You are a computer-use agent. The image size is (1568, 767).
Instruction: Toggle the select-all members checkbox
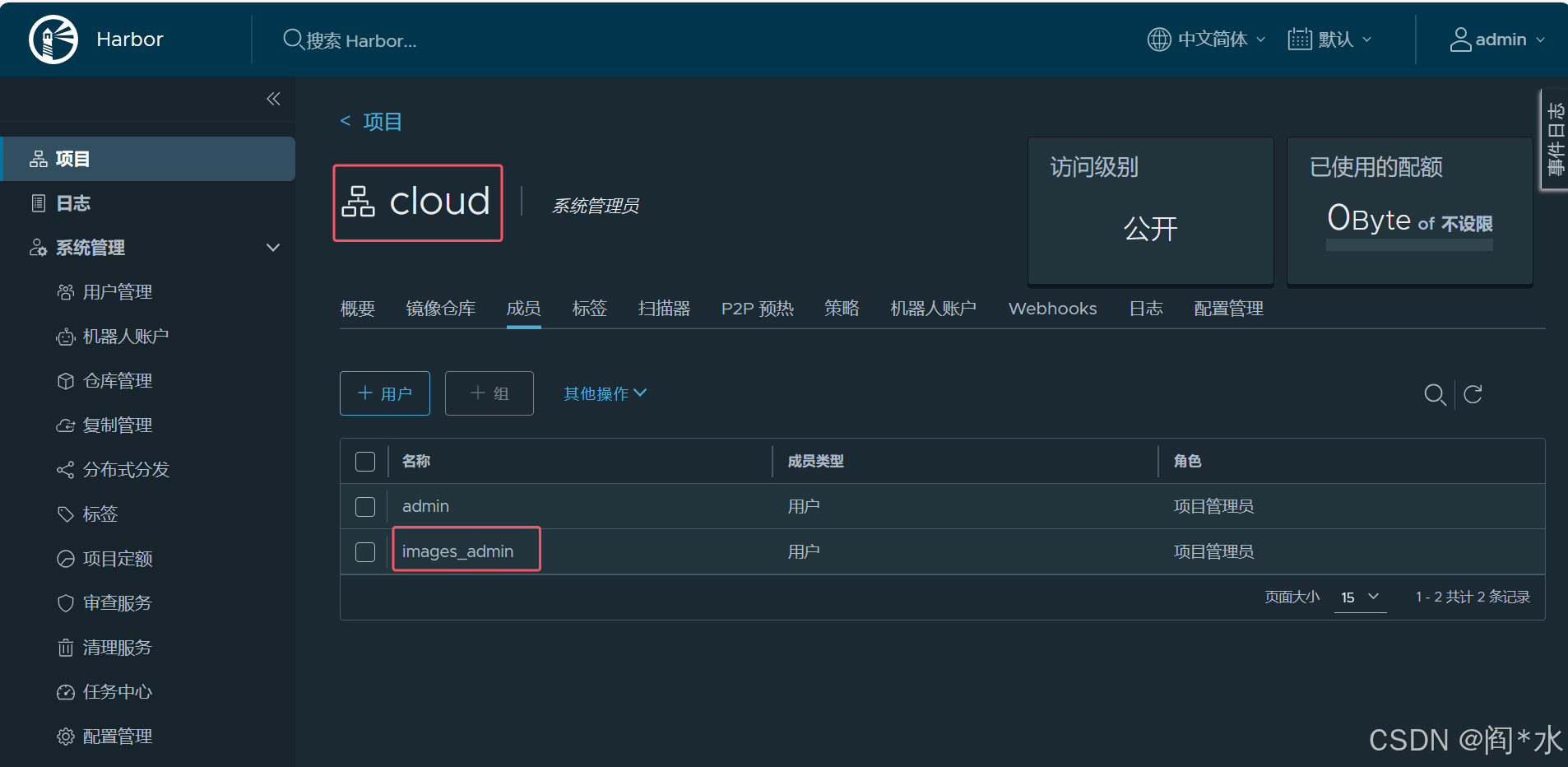(365, 461)
